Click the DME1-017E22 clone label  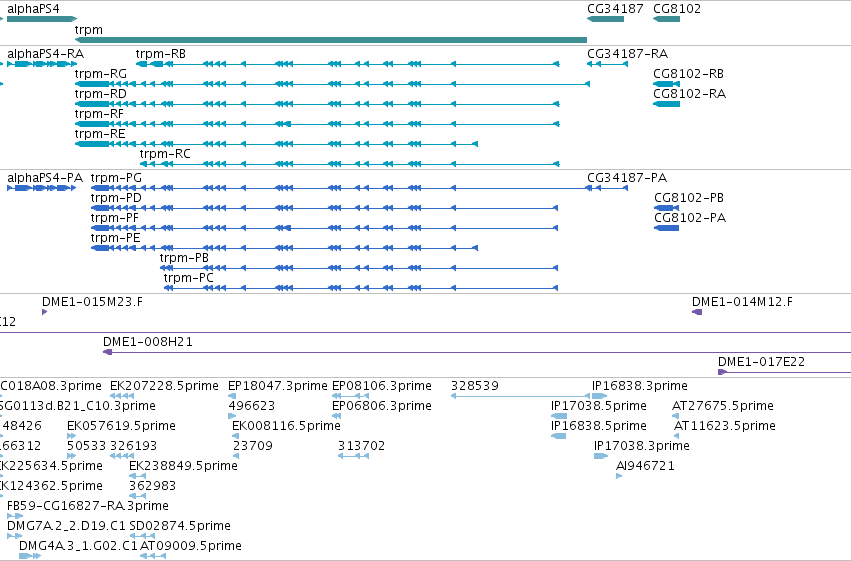(761, 362)
